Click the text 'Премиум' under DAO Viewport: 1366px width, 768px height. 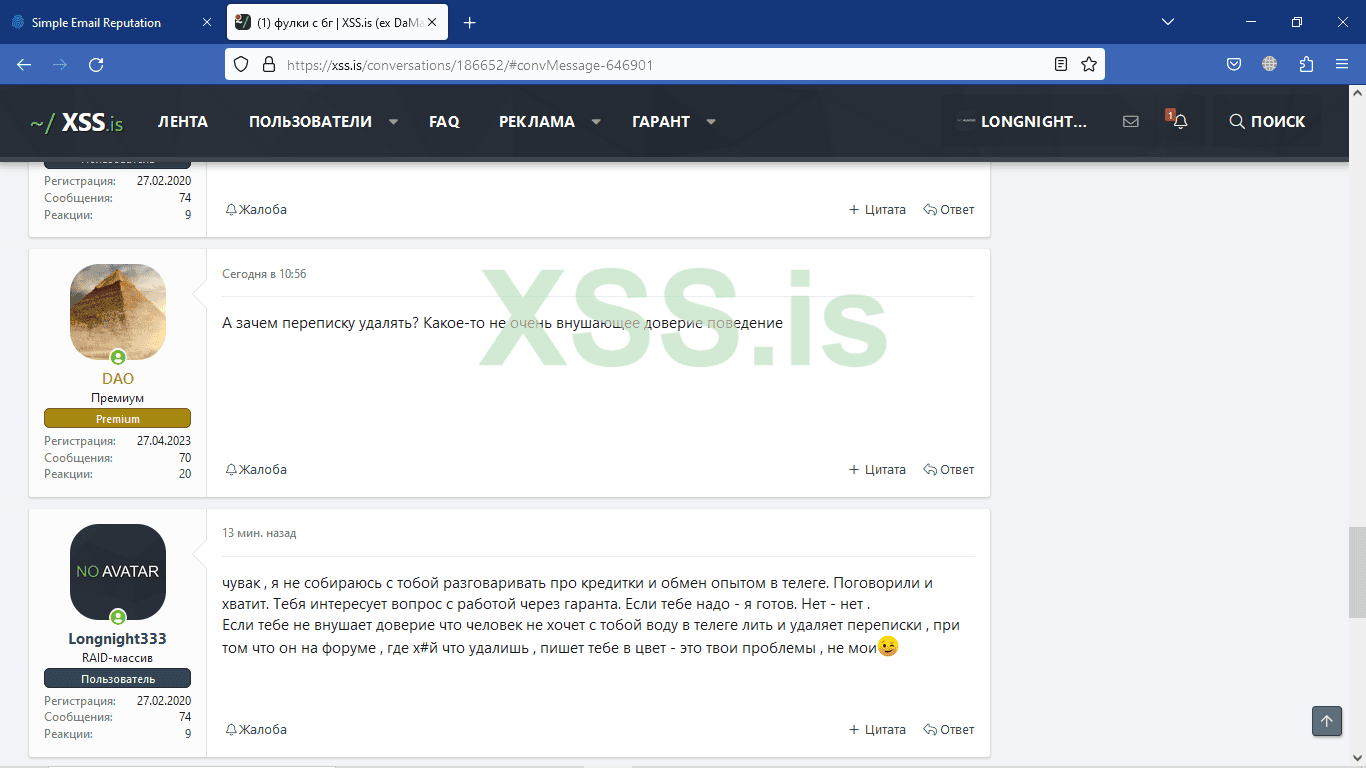[118, 398]
